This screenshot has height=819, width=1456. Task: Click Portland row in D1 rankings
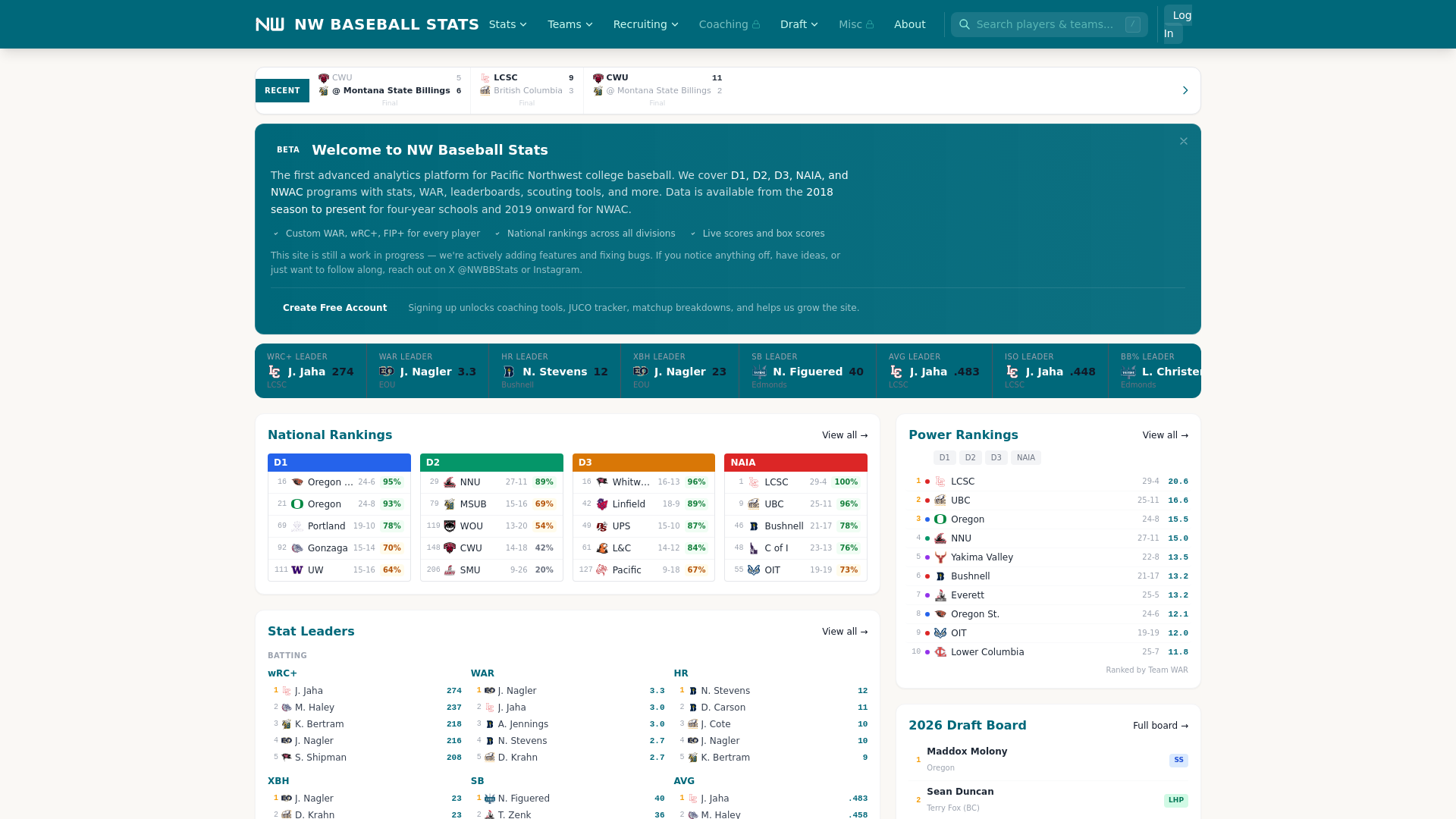tap(339, 526)
